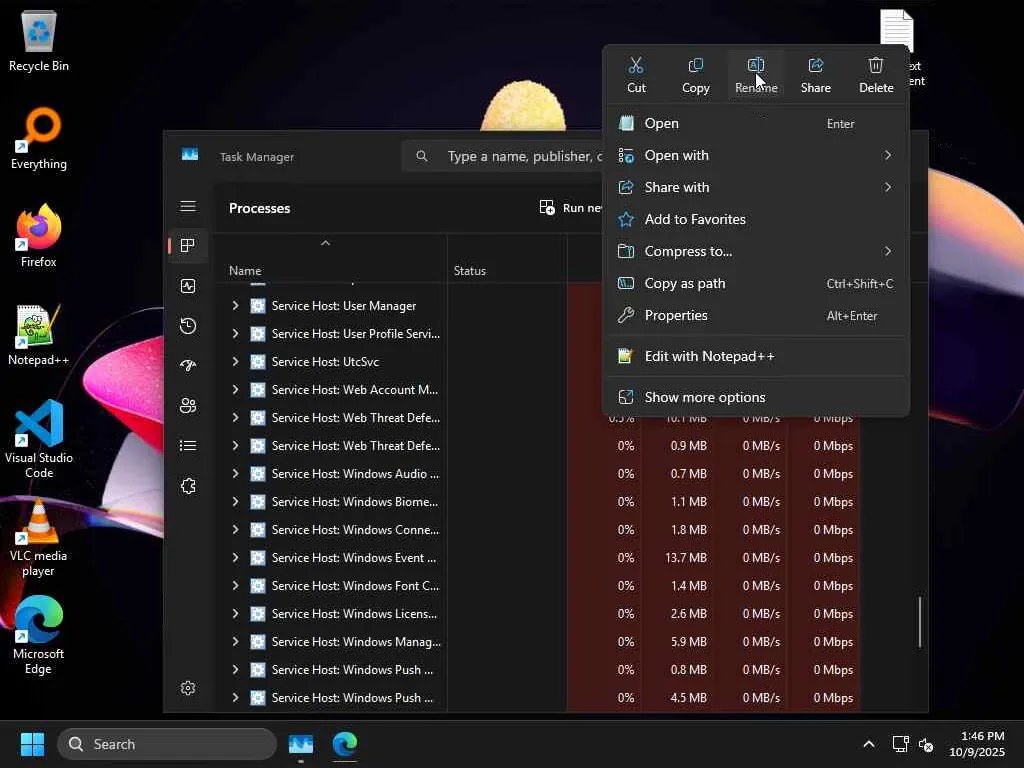This screenshot has height=768, width=1024.
Task: Open Task Manager settings gear
Action: coord(188,688)
